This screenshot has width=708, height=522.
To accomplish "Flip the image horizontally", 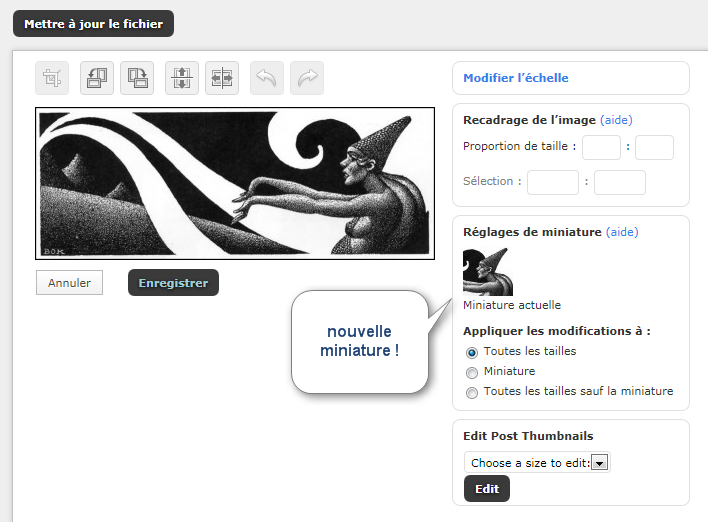I will tap(222, 78).
